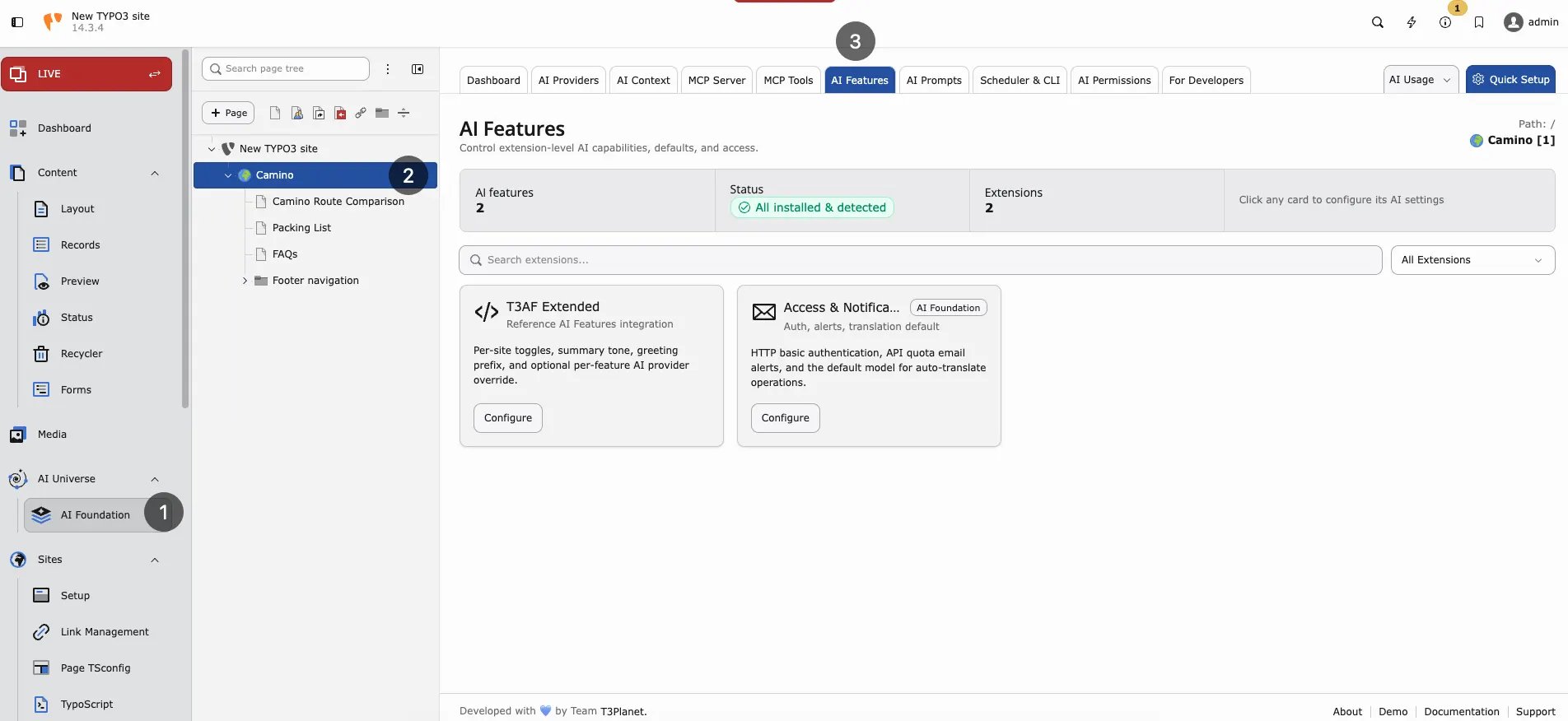This screenshot has height=721, width=1568.
Task: Switch to the AI Prompts tab
Action: (x=934, y=80)
